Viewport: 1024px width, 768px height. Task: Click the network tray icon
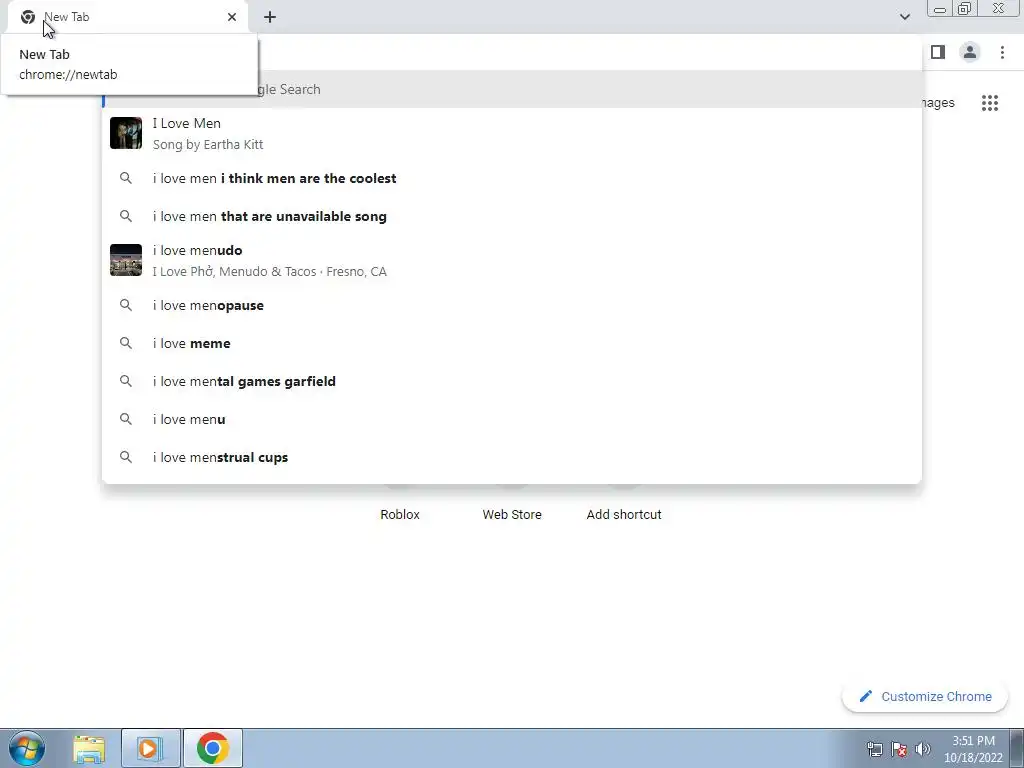874,749
